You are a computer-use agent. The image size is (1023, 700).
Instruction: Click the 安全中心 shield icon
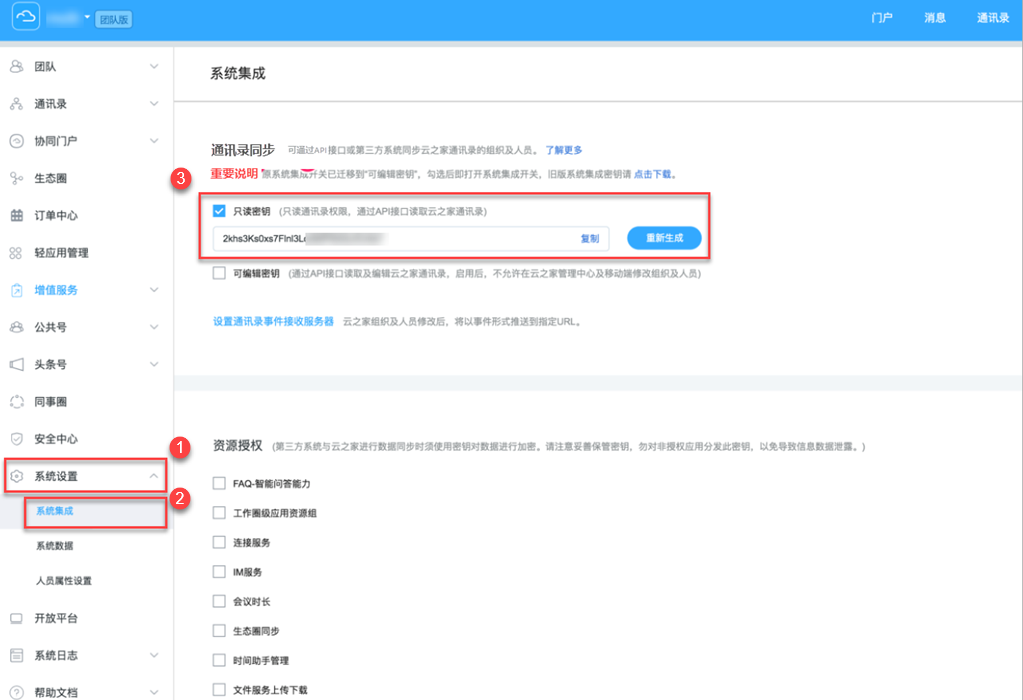coord(17,439)
